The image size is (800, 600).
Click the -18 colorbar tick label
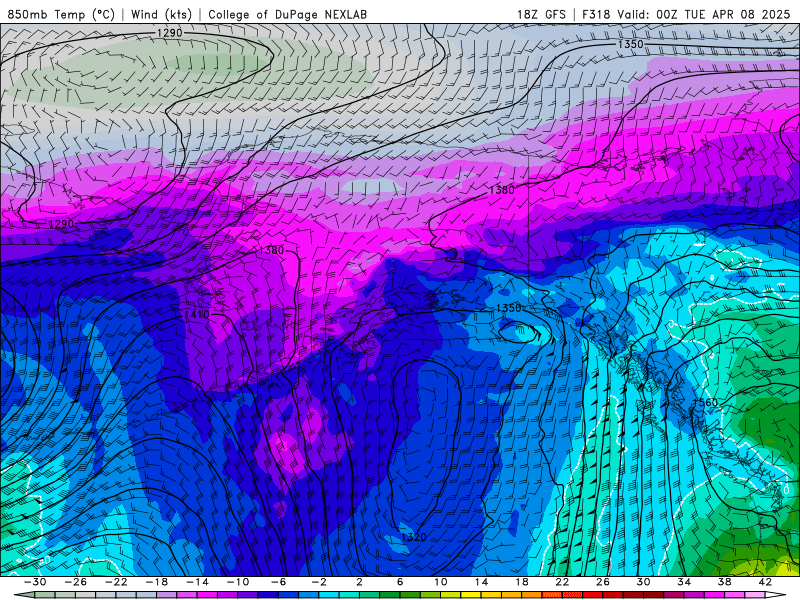[x=157, y=582]
